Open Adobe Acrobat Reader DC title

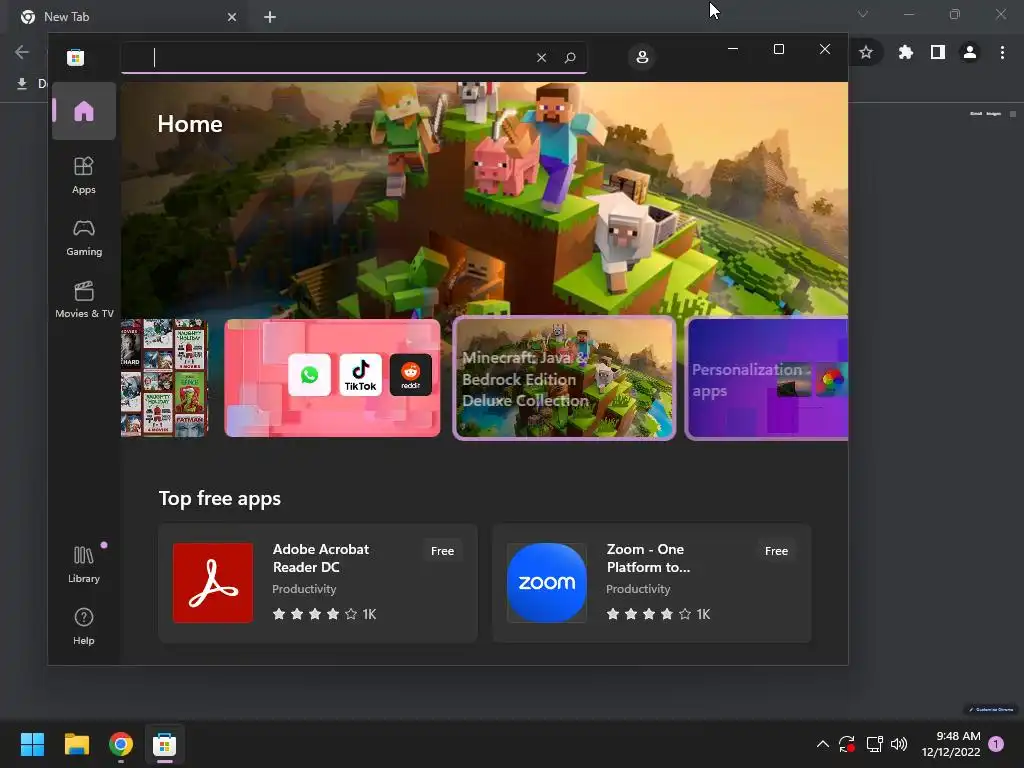(x=321, y=558)
